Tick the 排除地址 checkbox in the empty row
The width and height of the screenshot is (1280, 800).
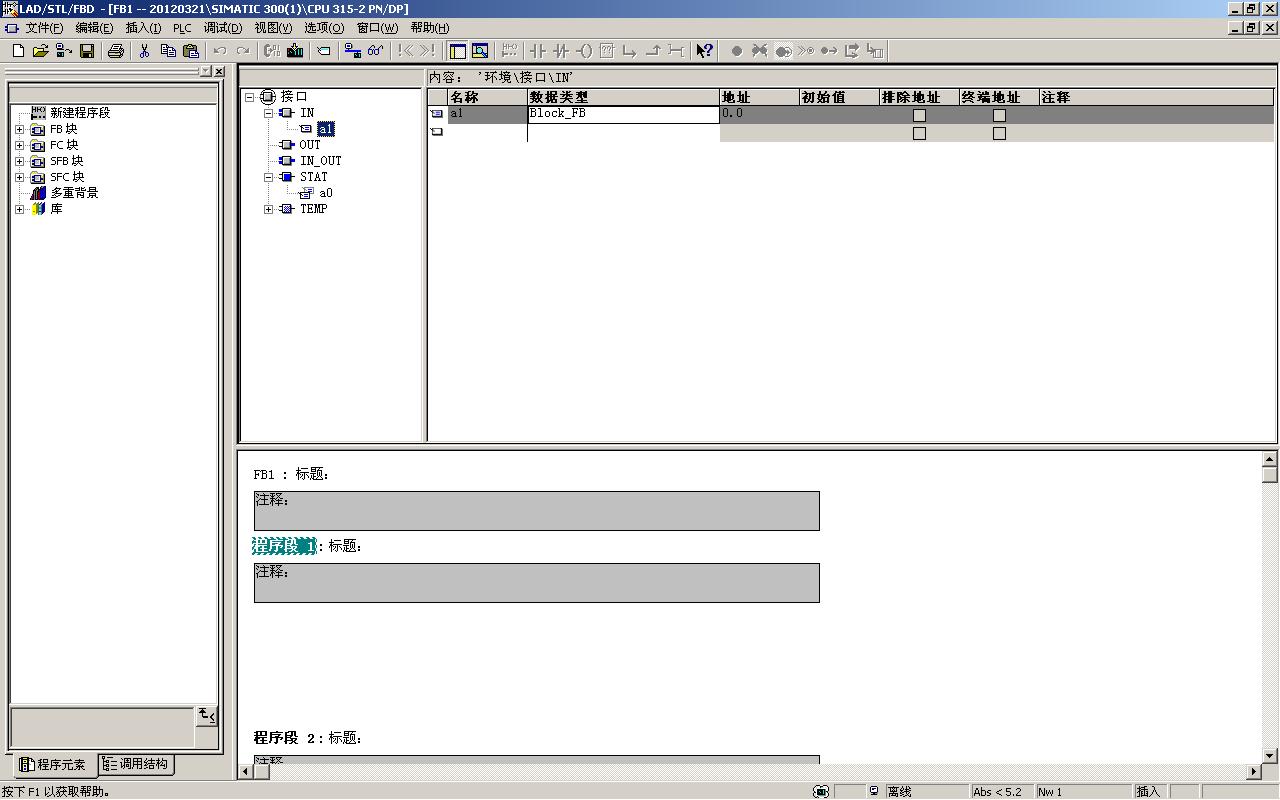919,133
